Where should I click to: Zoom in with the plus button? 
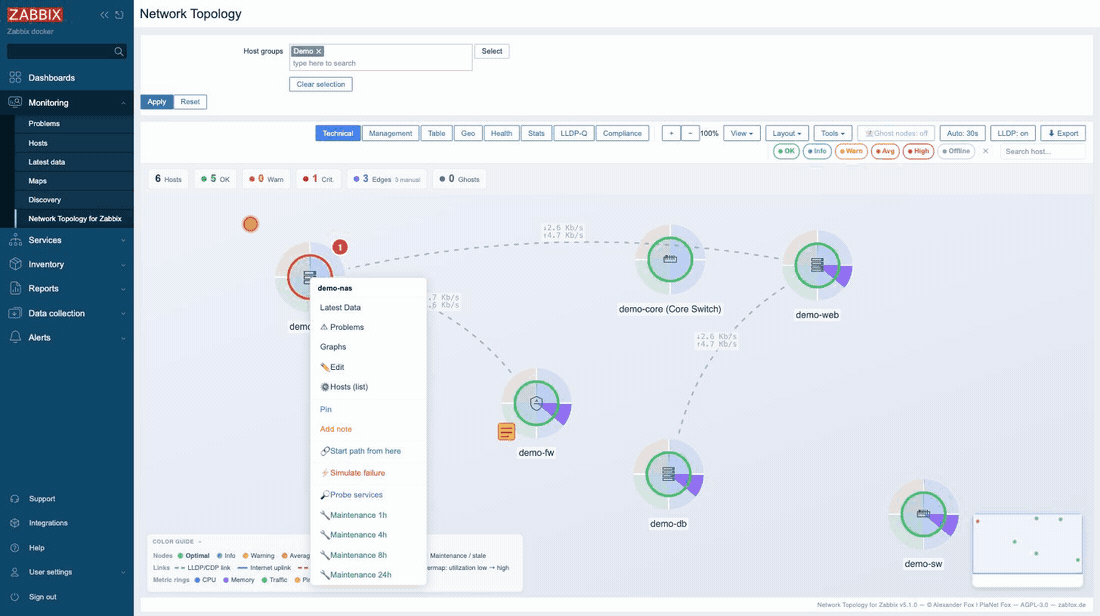(671, 133)
